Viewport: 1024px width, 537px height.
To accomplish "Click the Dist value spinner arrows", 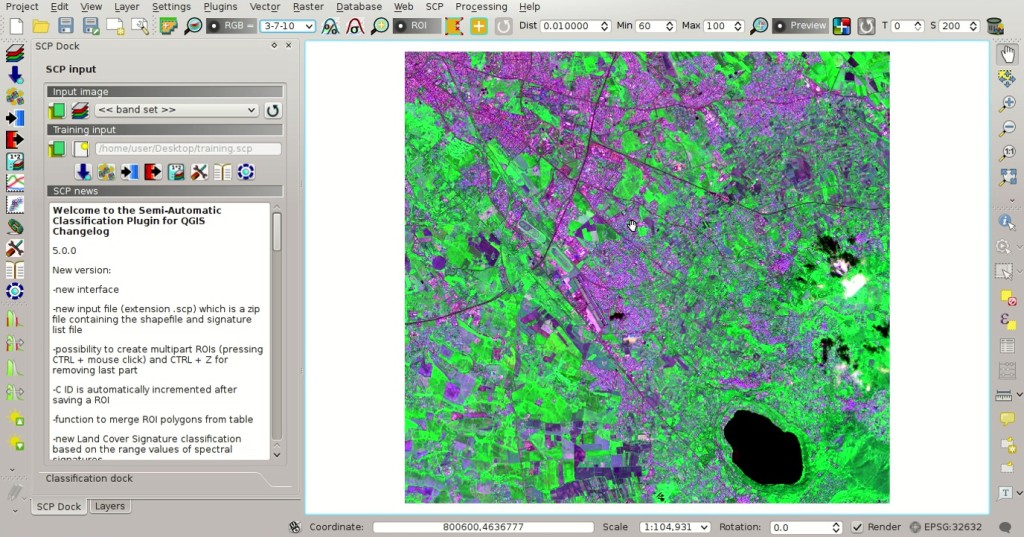I will click(604, 26).
